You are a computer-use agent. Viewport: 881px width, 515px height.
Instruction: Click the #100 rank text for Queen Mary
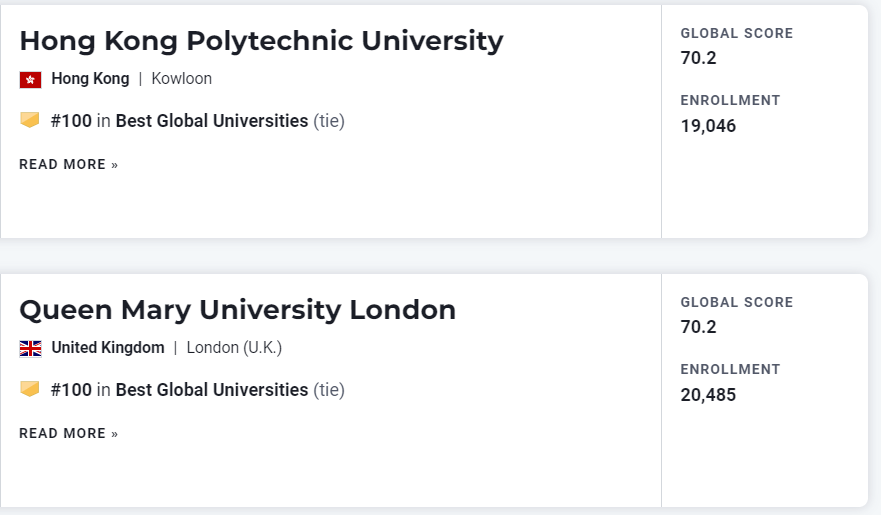[71, 390]
